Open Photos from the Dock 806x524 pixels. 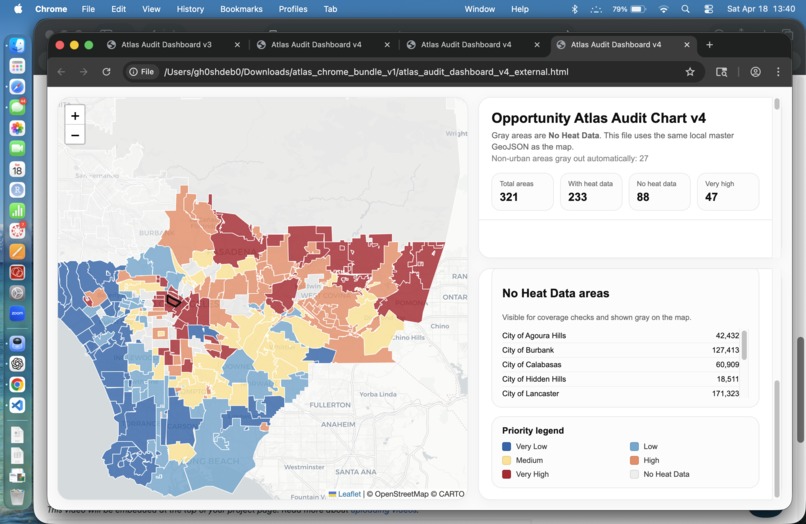[x=17, y=128]
